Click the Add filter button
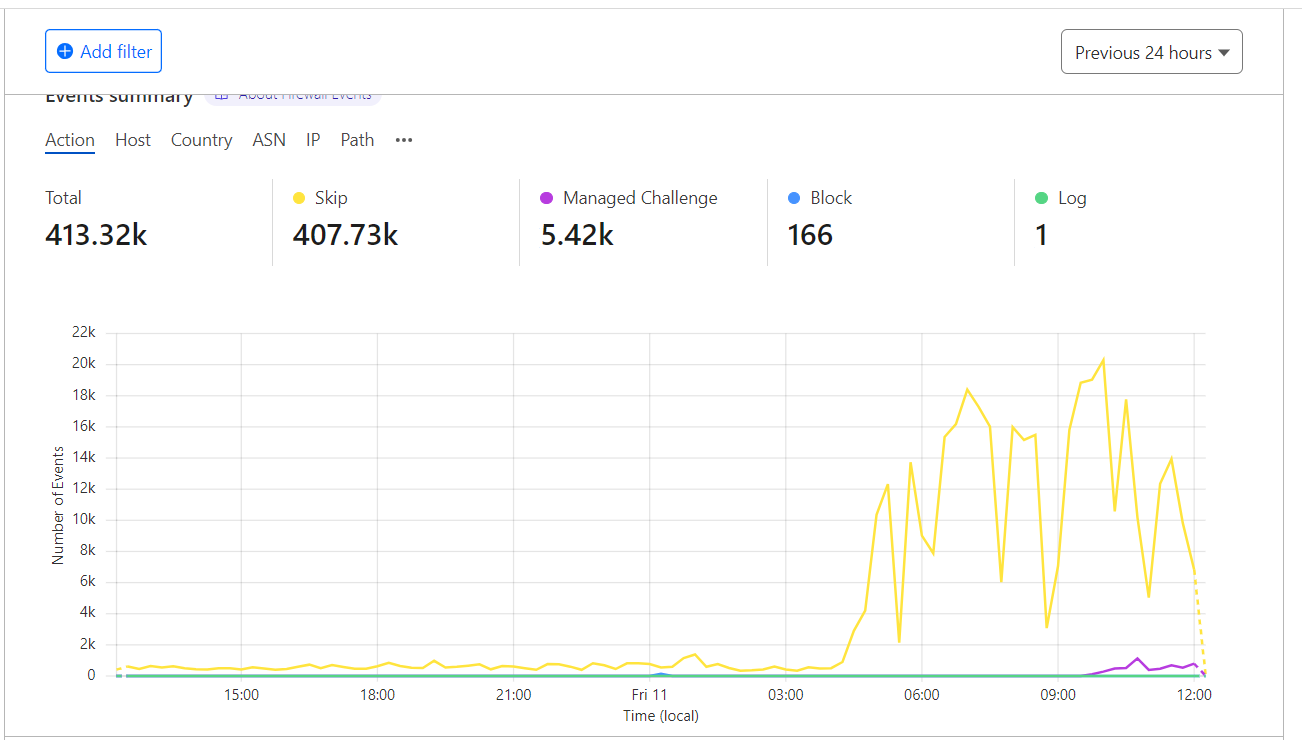 tap(103, 51)
